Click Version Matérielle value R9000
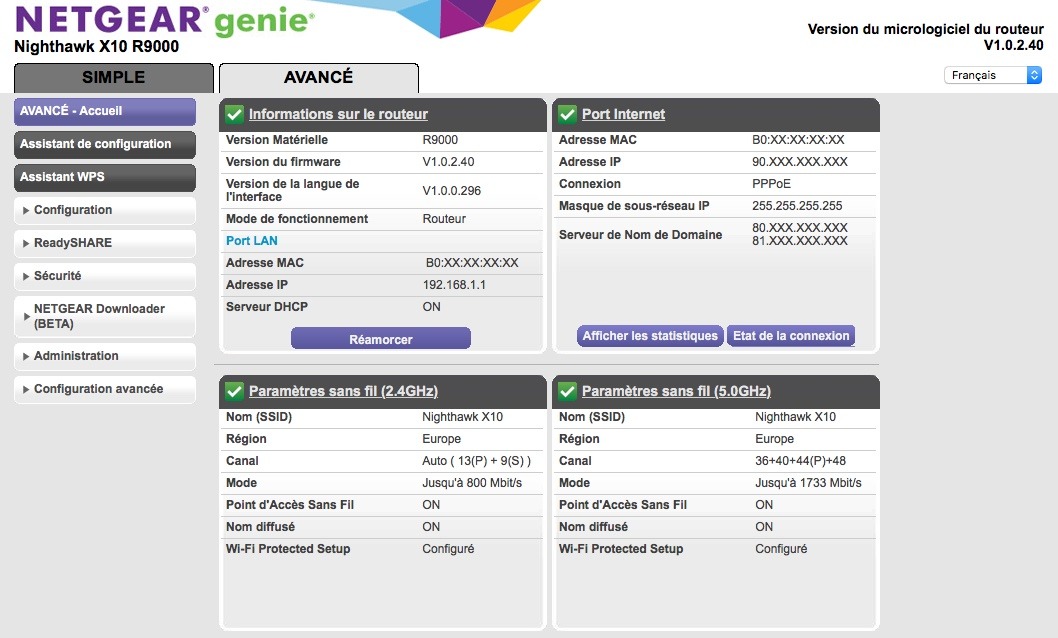Image resolution: width=1058 pixels, height=638 pixels. coord(441,140)
